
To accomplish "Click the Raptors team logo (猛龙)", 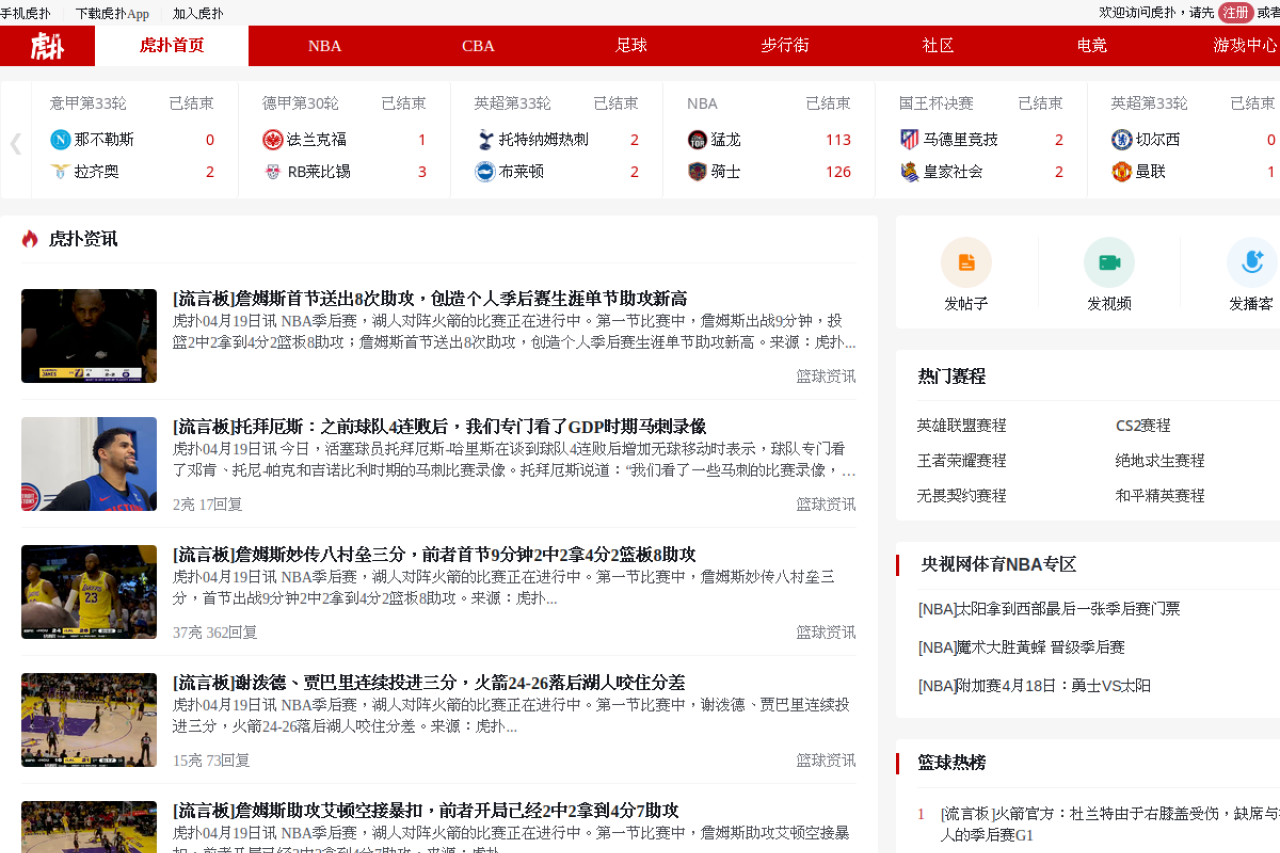I will pos(697,139).
